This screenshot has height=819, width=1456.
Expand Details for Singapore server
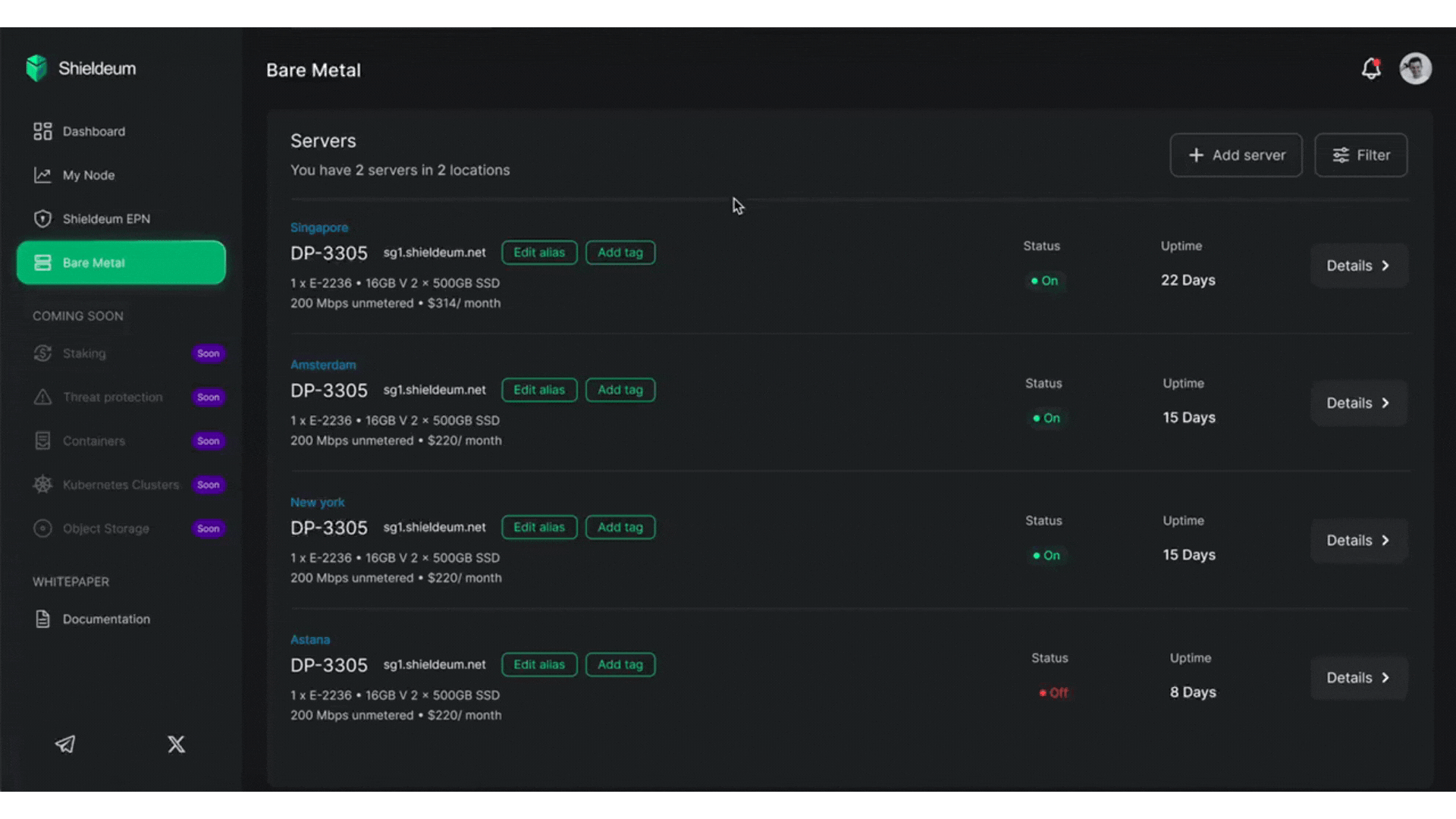point(1358,266)
